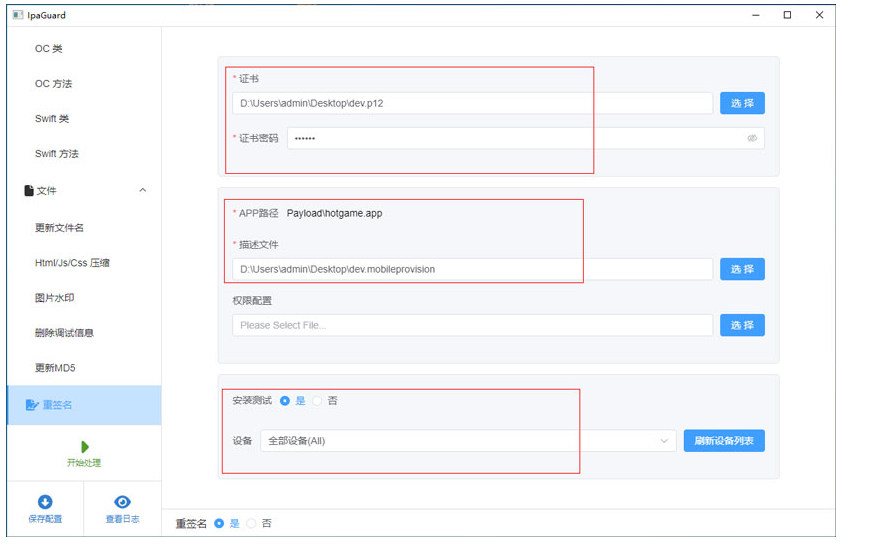Click 选择 button next to certificate path
This screenshot has height=548, width=891.
742,103
